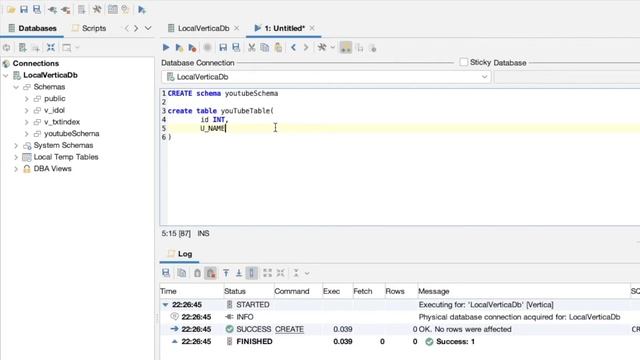Expand the youtubeSchema node
The height and width of the screenshot is (360, 640).
coord(27,134)
